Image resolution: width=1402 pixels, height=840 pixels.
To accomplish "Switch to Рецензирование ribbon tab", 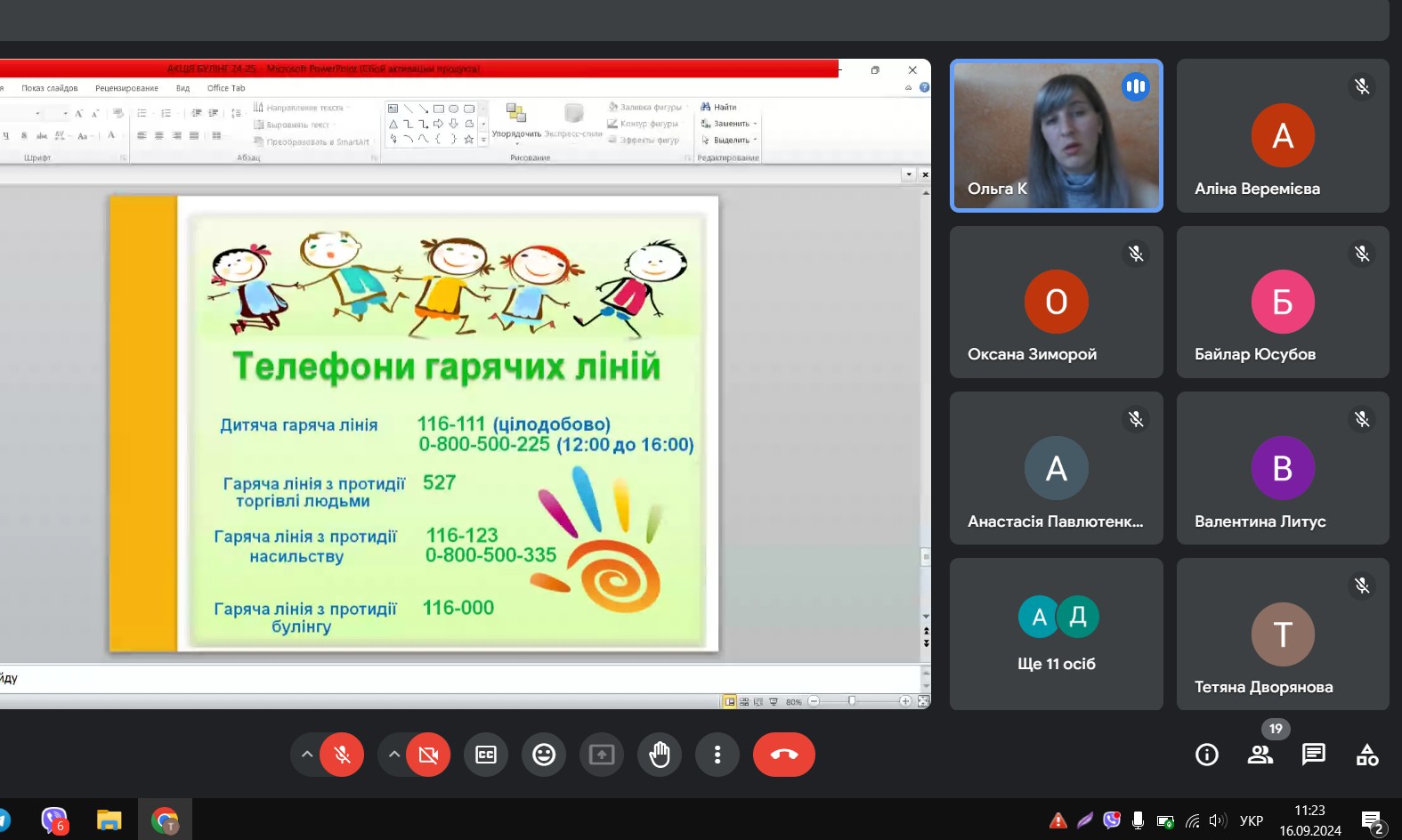I will (x=126, y=88).
